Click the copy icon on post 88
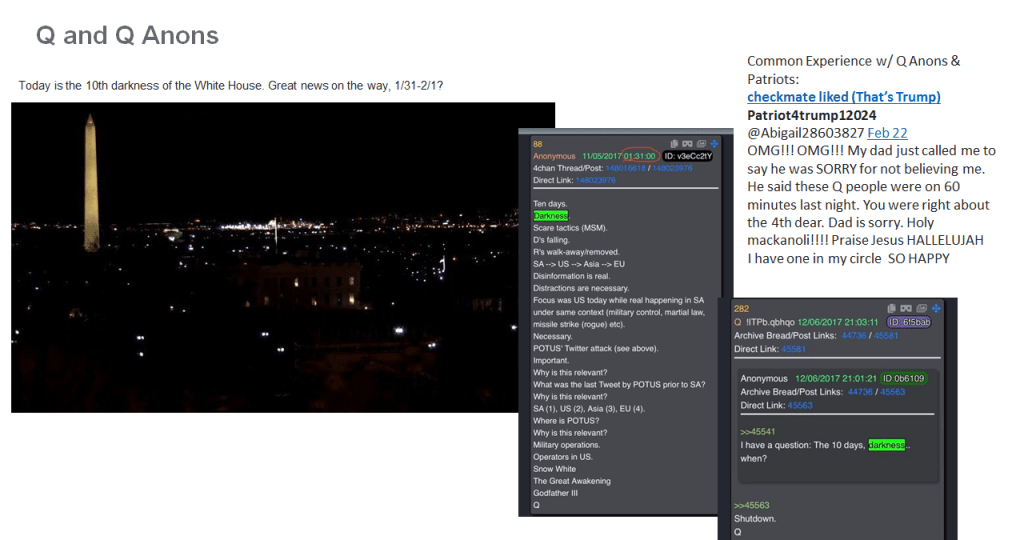The height and width of the screenshot is (540, 1024). coord(676,144)
